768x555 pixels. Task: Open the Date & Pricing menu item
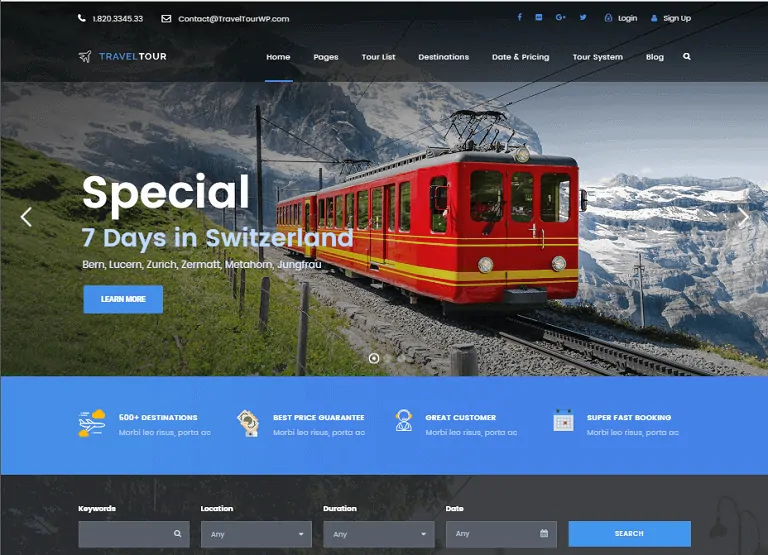tap(520, 57)
